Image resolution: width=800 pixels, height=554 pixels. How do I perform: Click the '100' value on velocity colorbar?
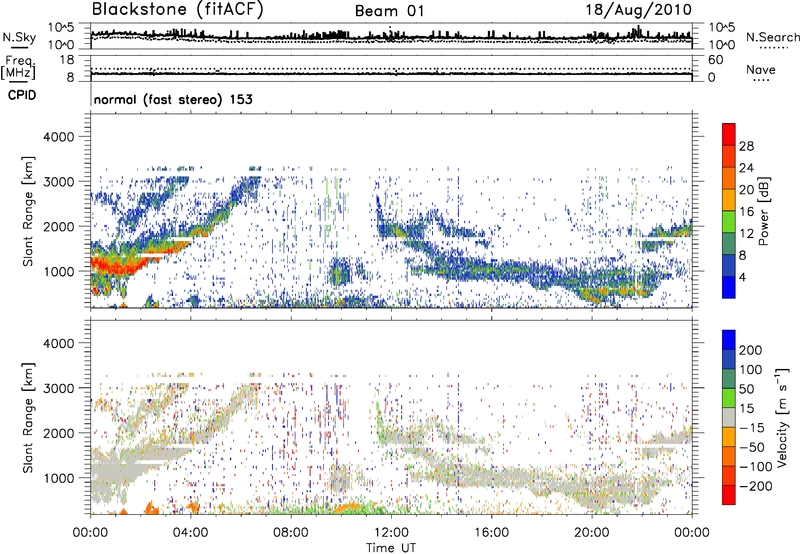[x=751, y=369]
